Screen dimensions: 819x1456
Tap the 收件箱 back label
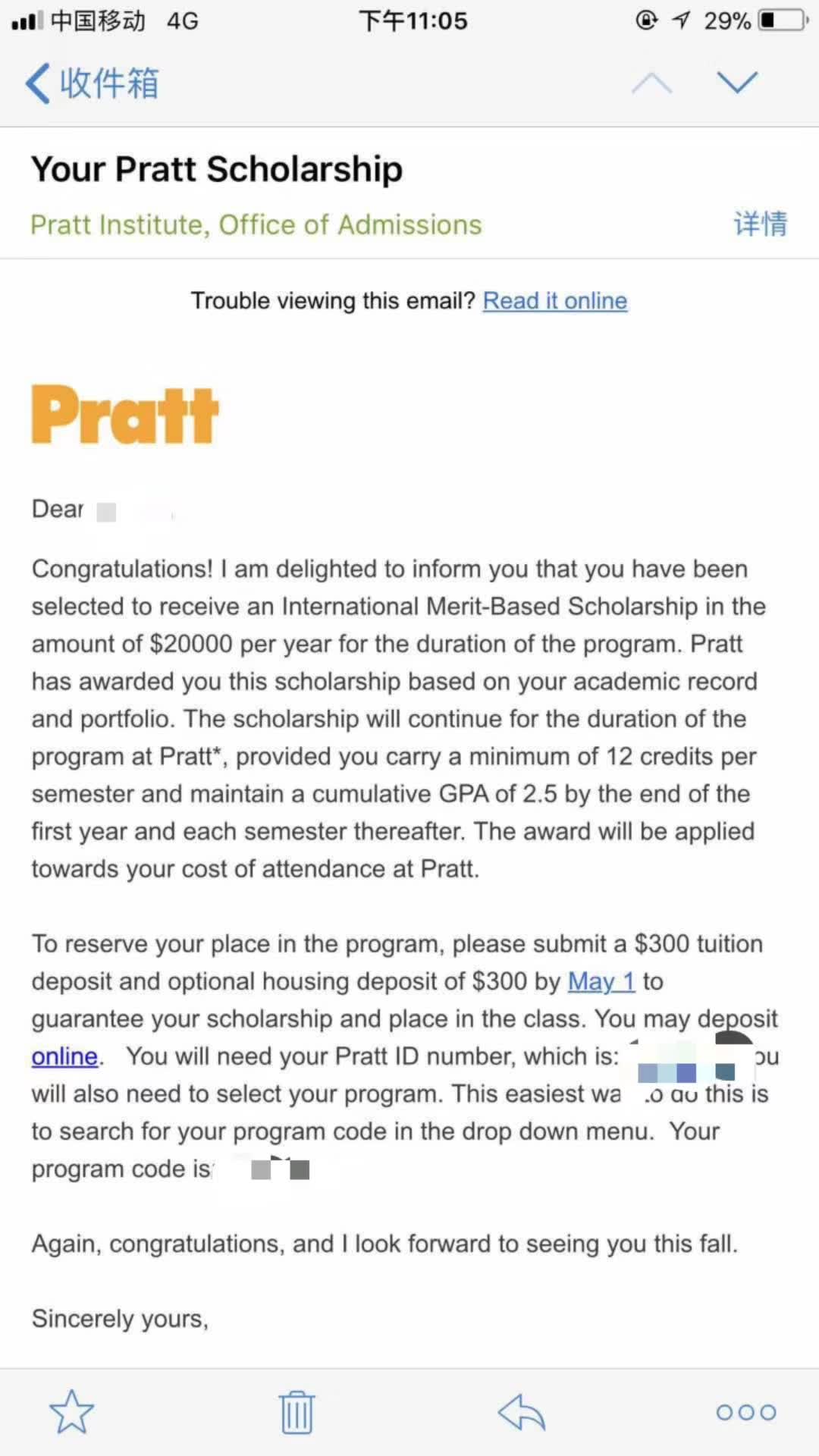[x=109, y=83]
